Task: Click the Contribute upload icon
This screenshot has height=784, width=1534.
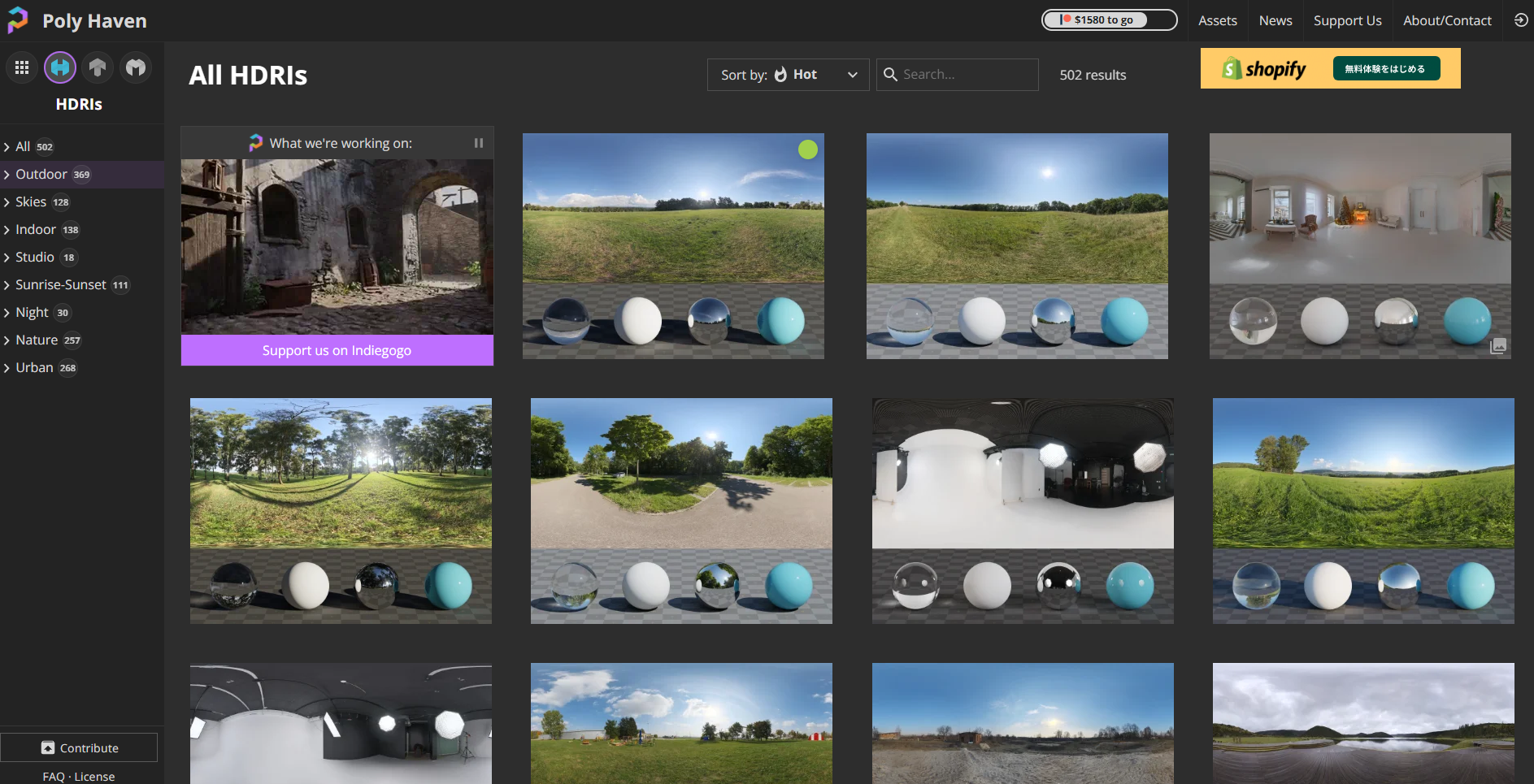Action: (48, 747)
